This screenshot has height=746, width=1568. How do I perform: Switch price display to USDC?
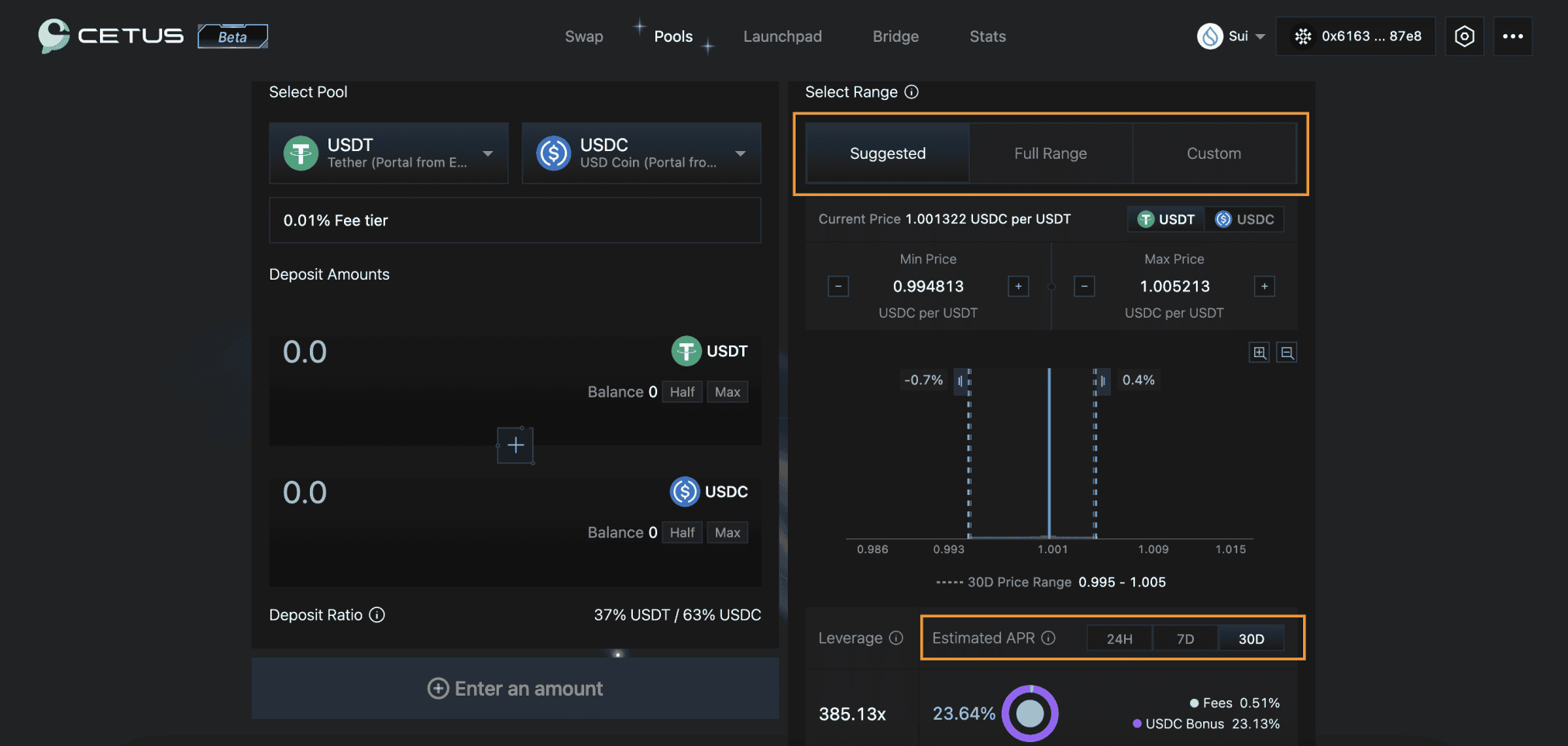1245,219
